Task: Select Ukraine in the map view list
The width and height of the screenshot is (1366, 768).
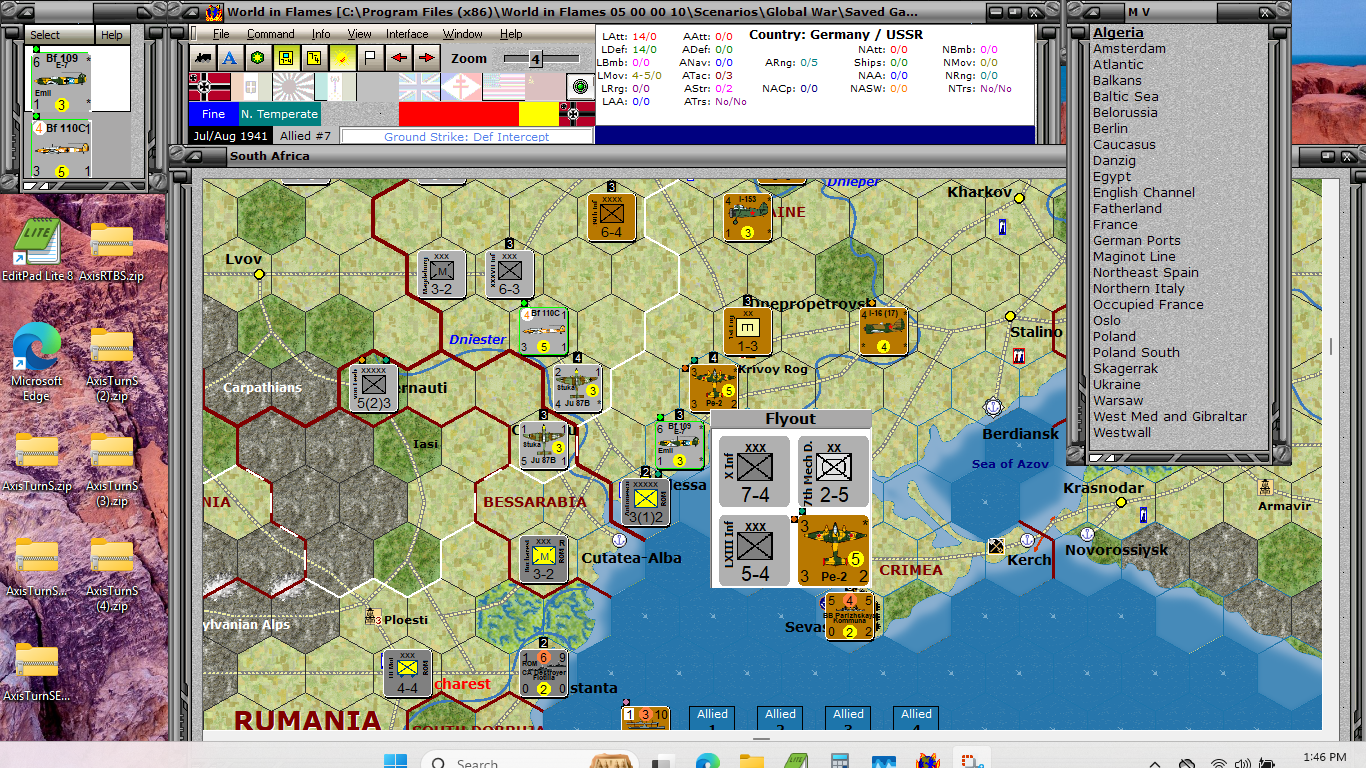Action: pos(1117,384)
